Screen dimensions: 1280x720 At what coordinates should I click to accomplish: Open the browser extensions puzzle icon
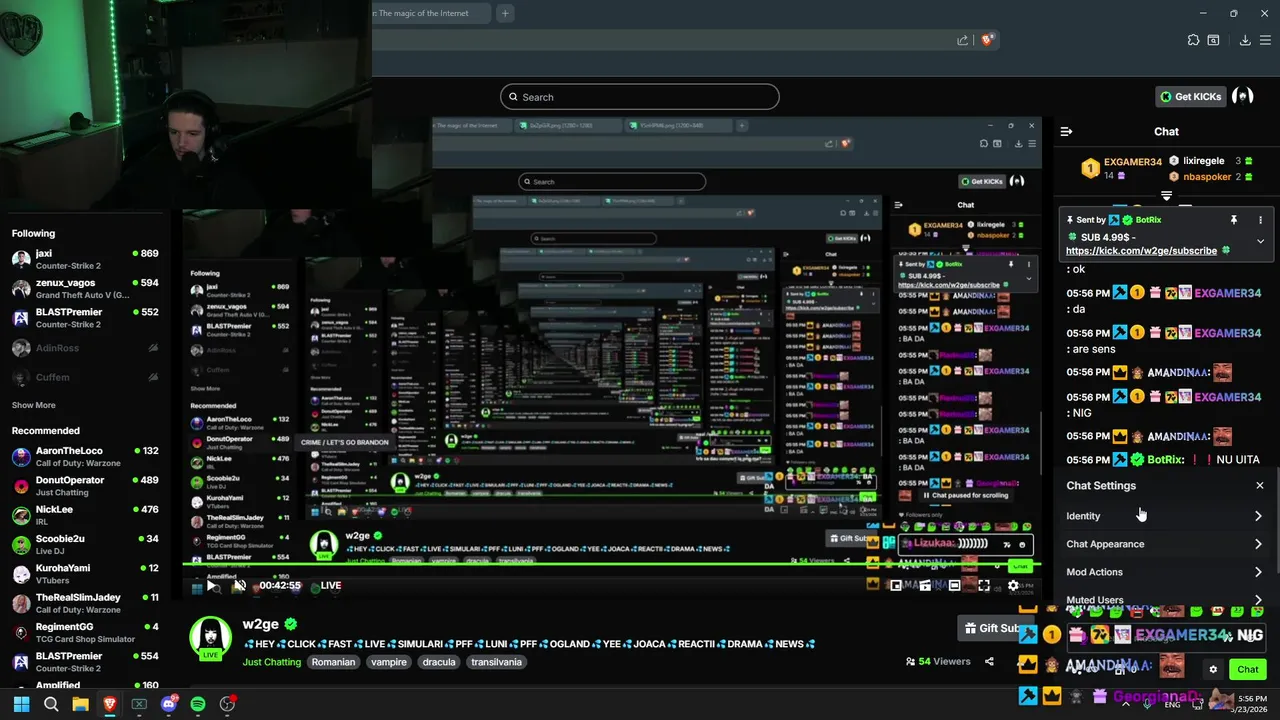1193,40
